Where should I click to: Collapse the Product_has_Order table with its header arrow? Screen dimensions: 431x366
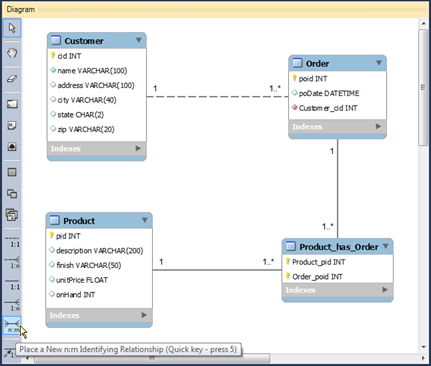(x=386, y=246)
